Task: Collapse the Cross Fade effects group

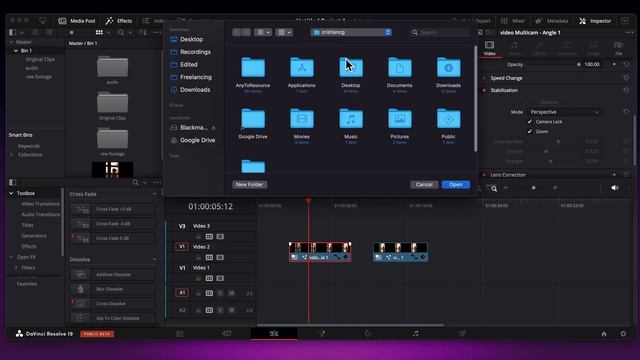Action: (x=155, y=194)
